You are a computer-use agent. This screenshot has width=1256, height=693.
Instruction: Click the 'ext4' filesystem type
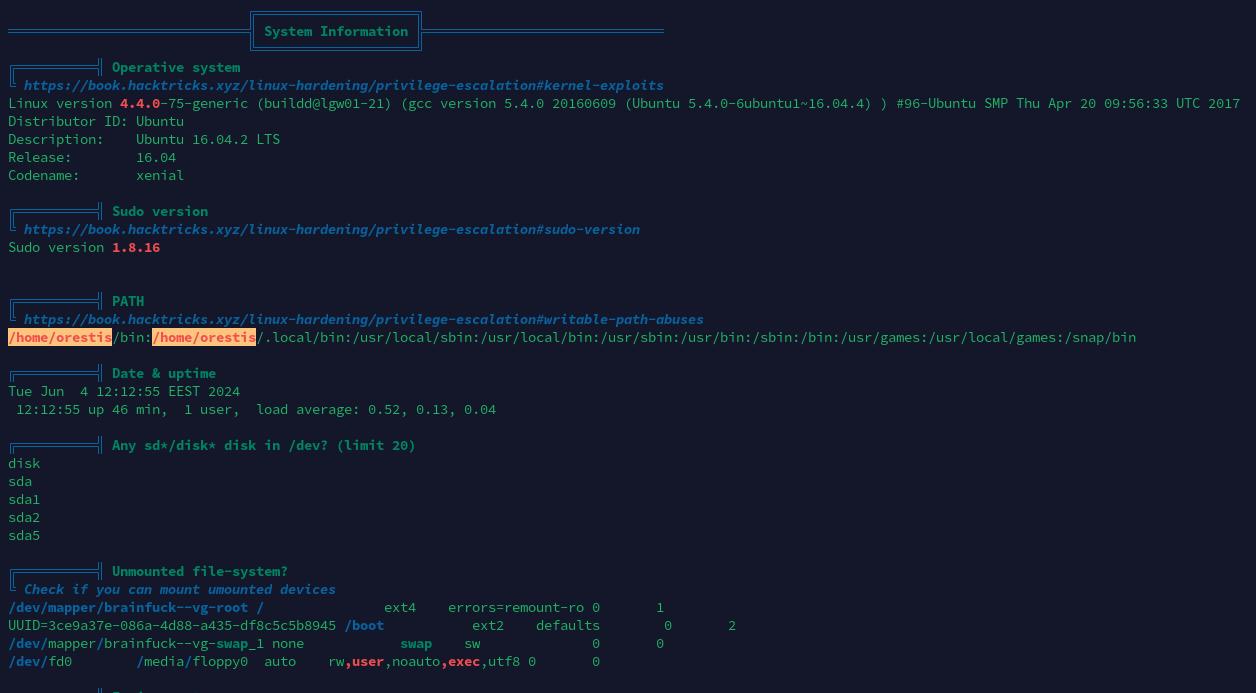400,607
